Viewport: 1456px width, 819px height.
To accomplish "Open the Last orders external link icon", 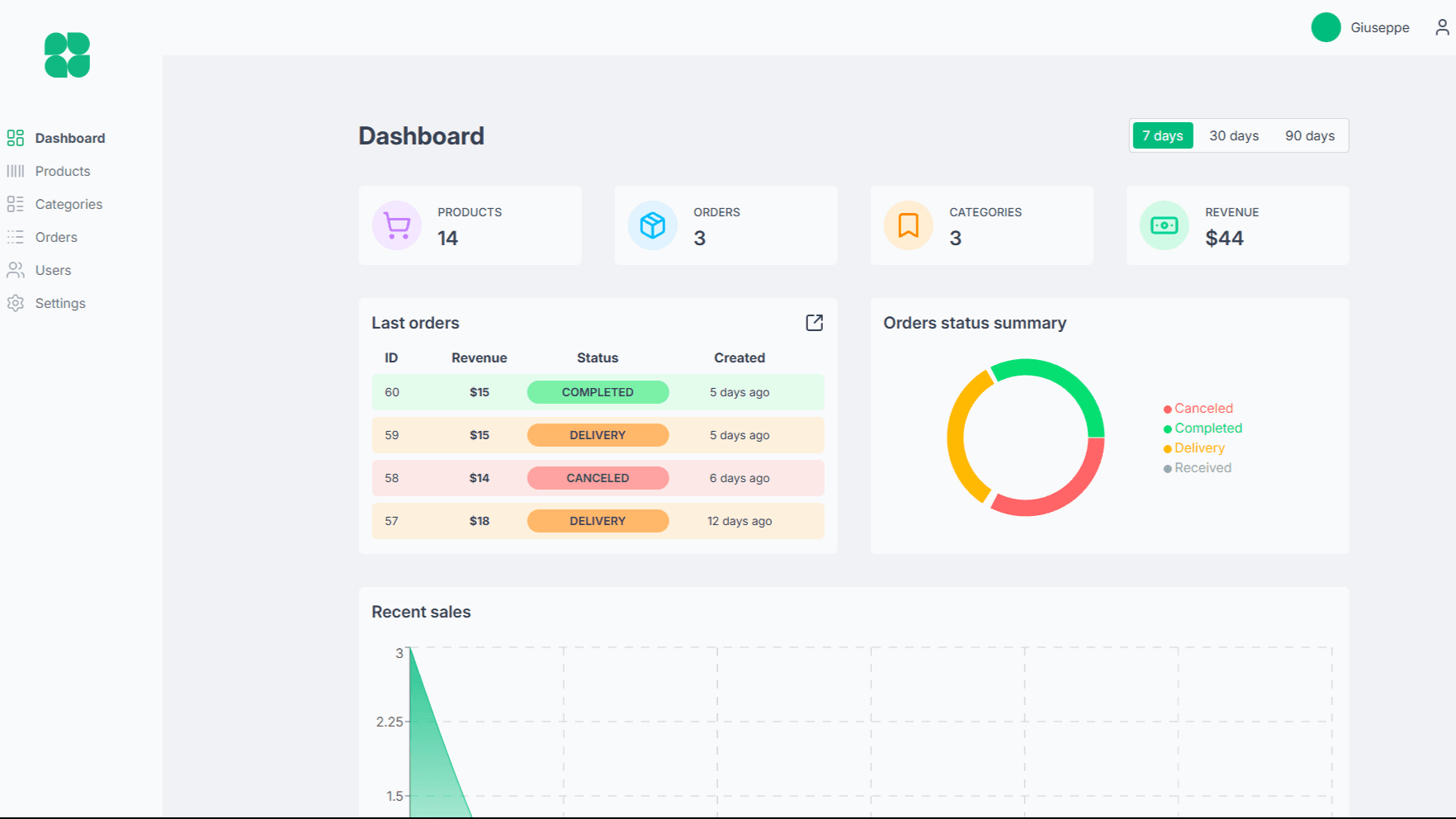I will tap(814, 323).
